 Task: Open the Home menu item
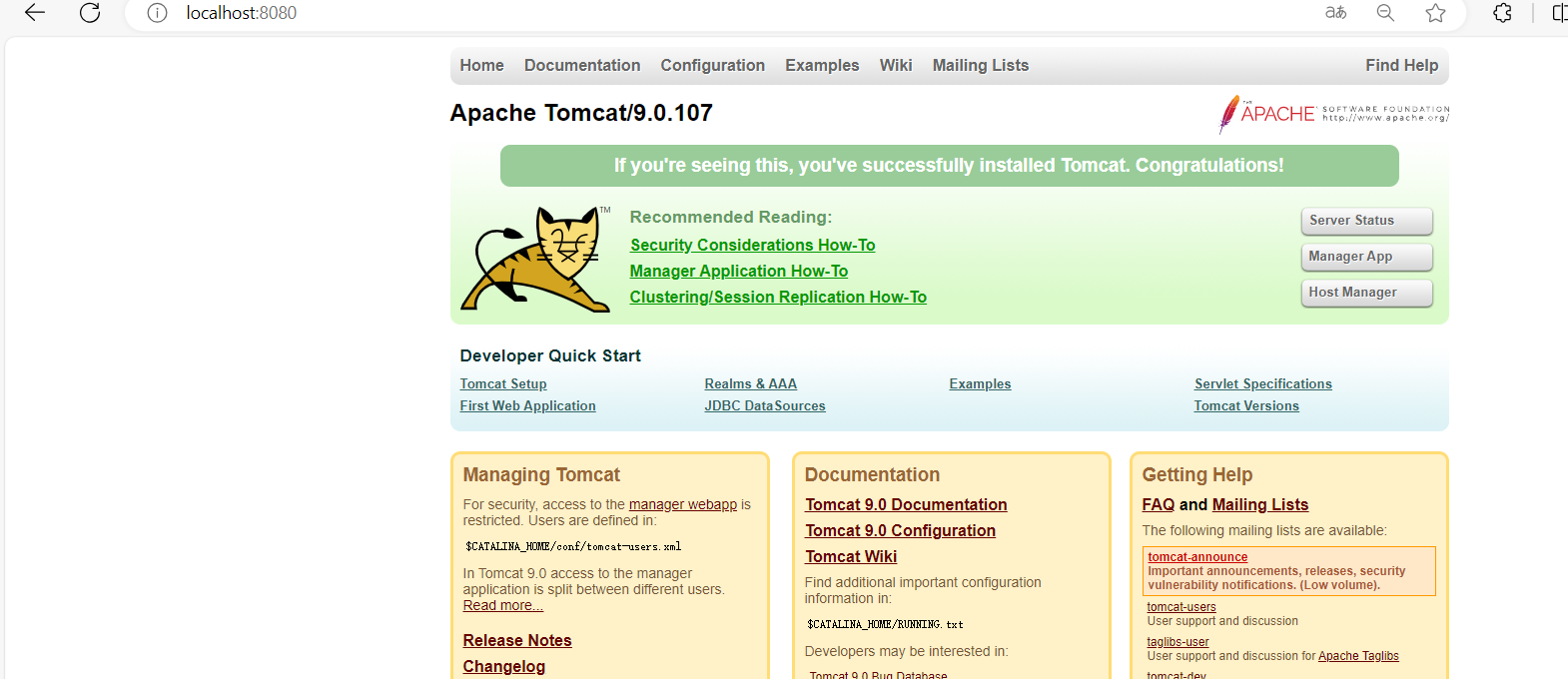click(x=481, y=65)
